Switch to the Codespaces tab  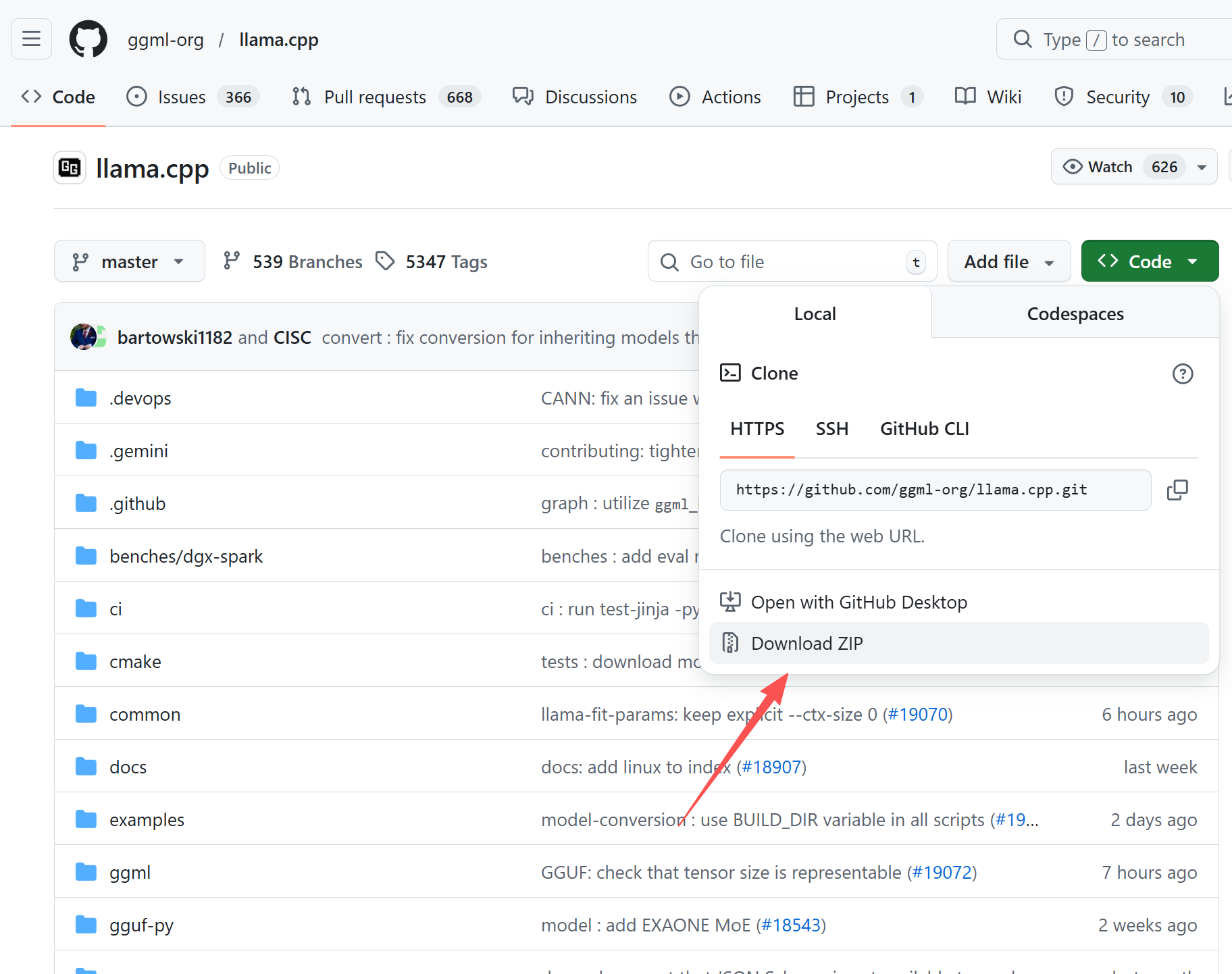coord(1075,313)
